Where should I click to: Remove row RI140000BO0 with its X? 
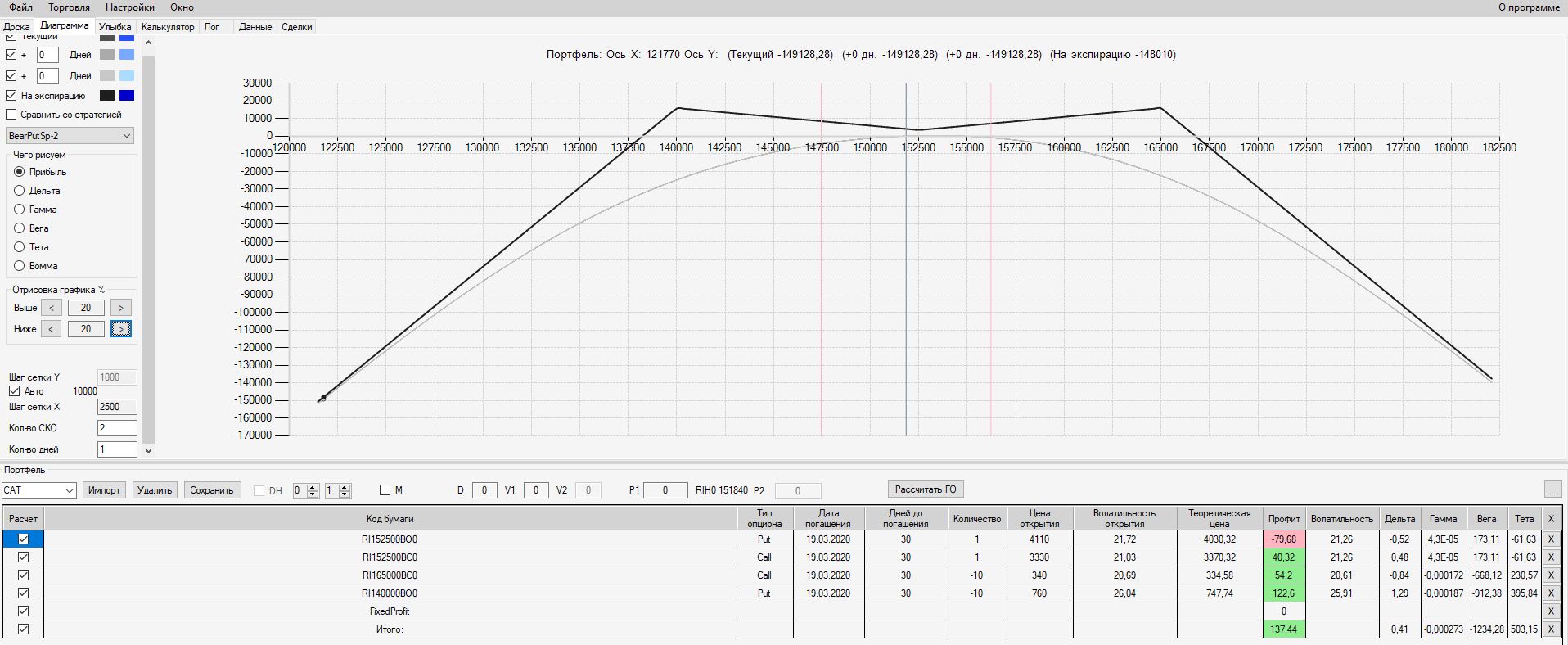tap(1551, 593)
